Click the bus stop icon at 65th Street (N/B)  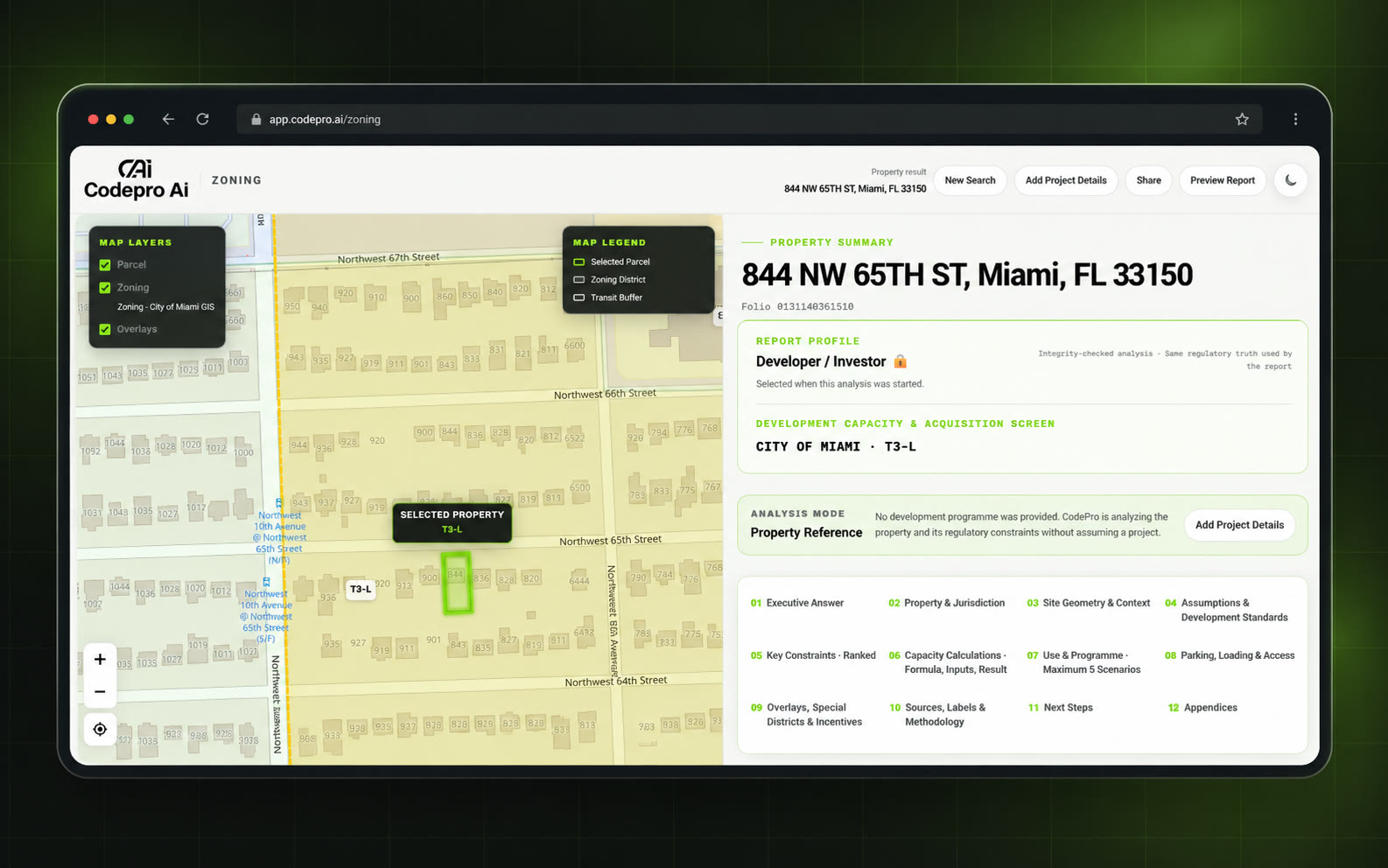coord(279,503)
